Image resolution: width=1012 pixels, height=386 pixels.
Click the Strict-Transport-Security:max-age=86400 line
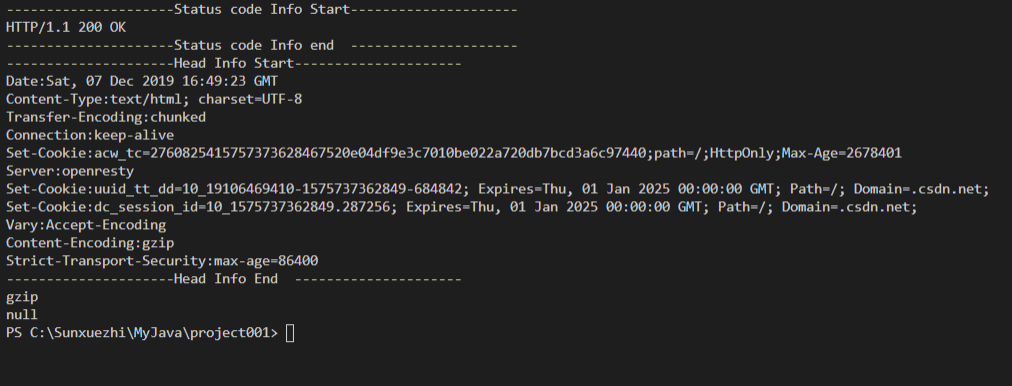point(162,261)
